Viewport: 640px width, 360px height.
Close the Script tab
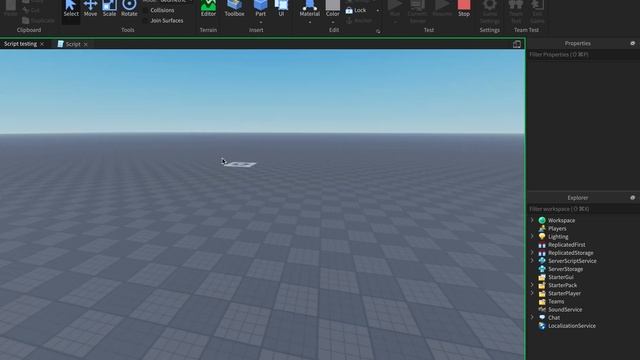86,44
